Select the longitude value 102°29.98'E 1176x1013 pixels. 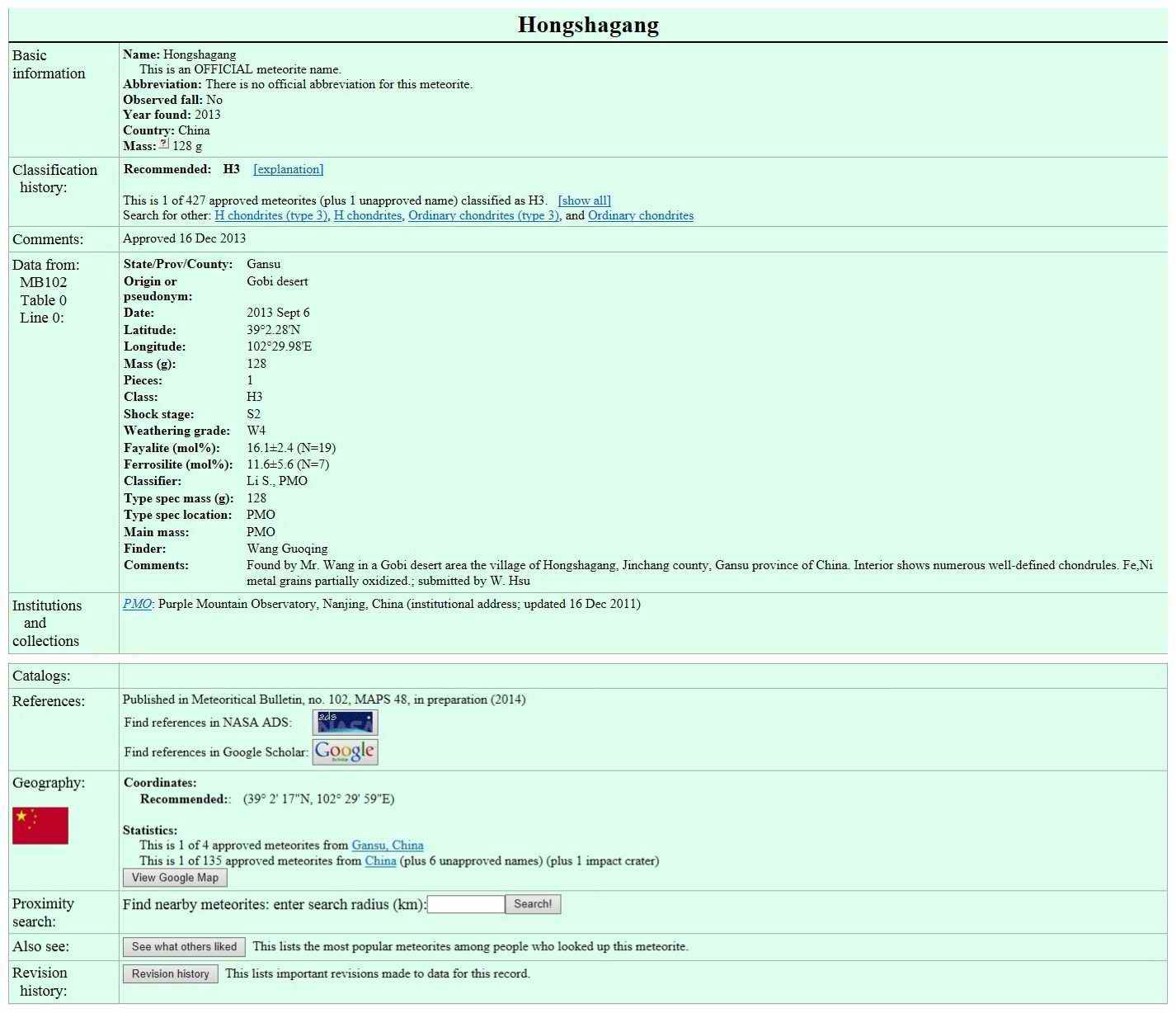280,346
